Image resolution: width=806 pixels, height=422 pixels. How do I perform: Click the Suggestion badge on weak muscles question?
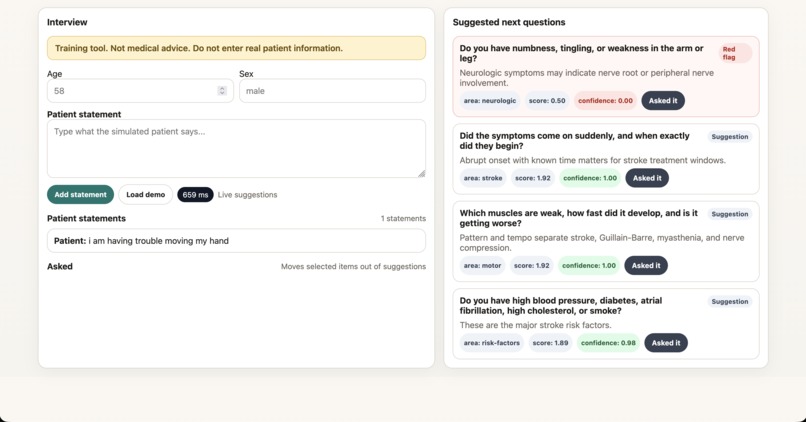click(x=730, y=214)
